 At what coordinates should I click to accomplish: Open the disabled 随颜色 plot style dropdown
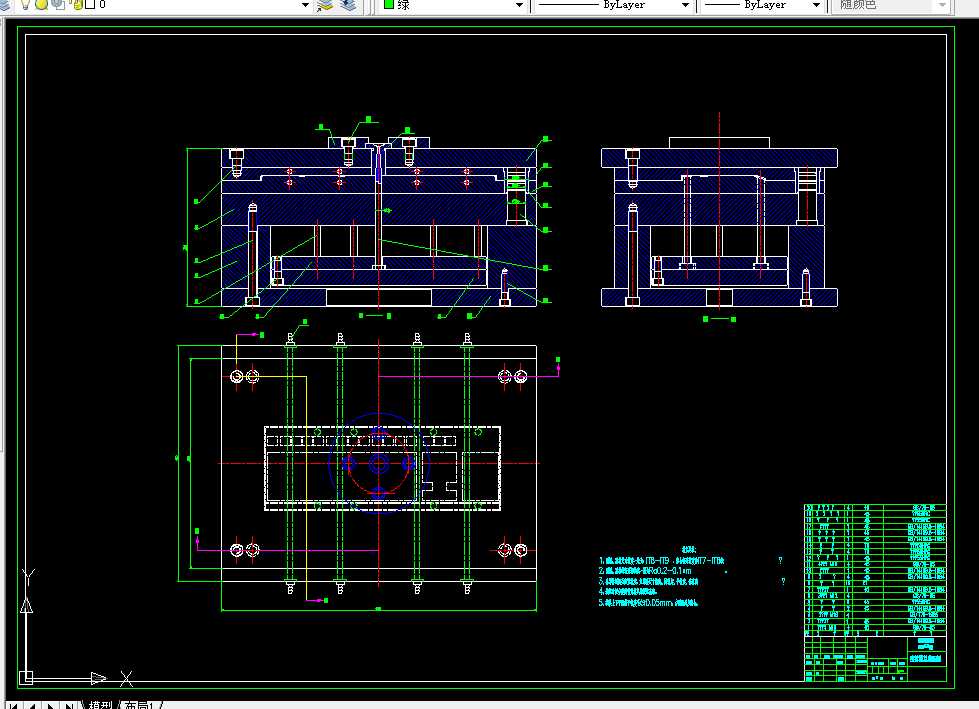tap(943, 5)
